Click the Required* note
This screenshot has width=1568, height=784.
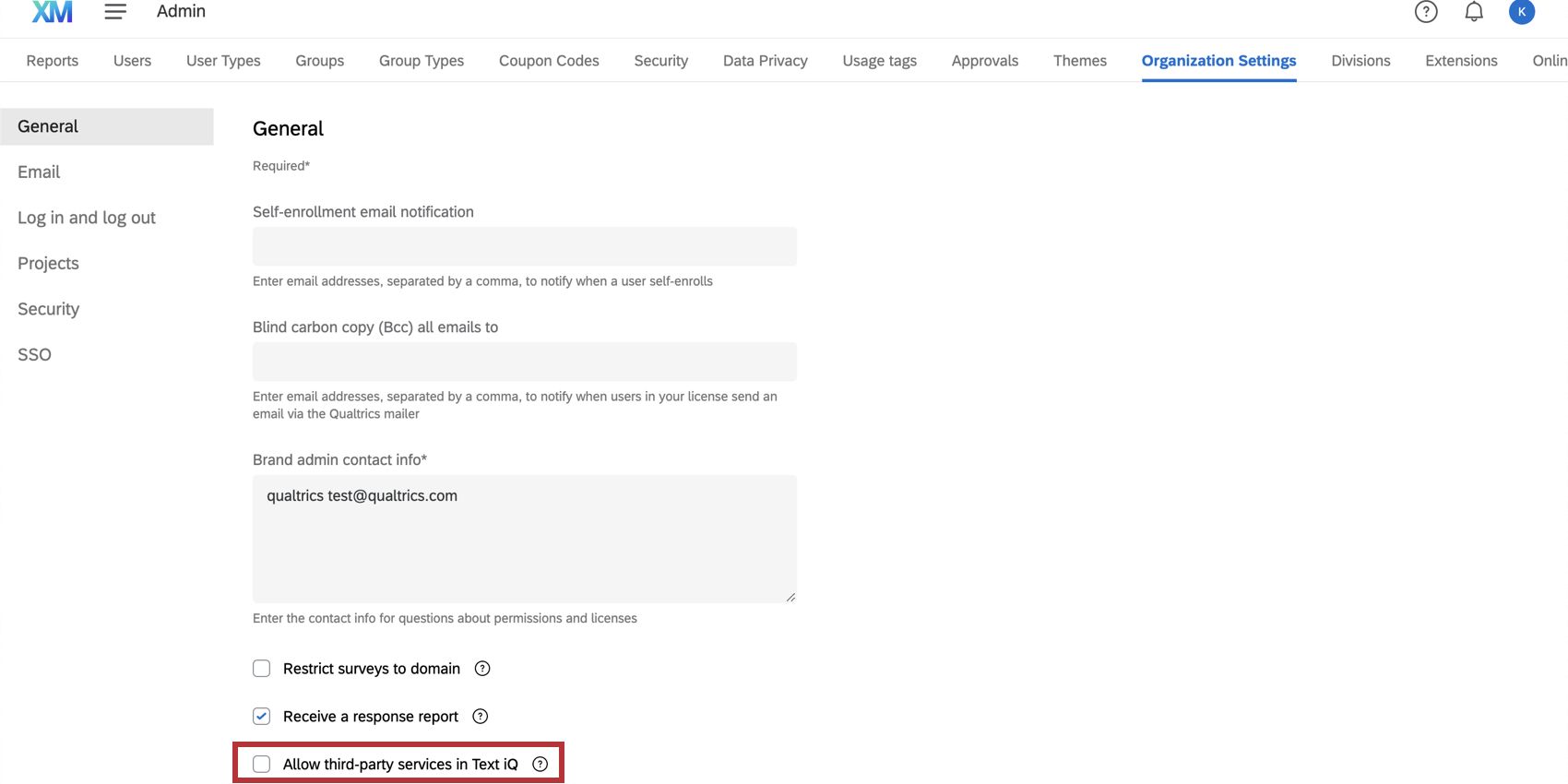[281, 166]
